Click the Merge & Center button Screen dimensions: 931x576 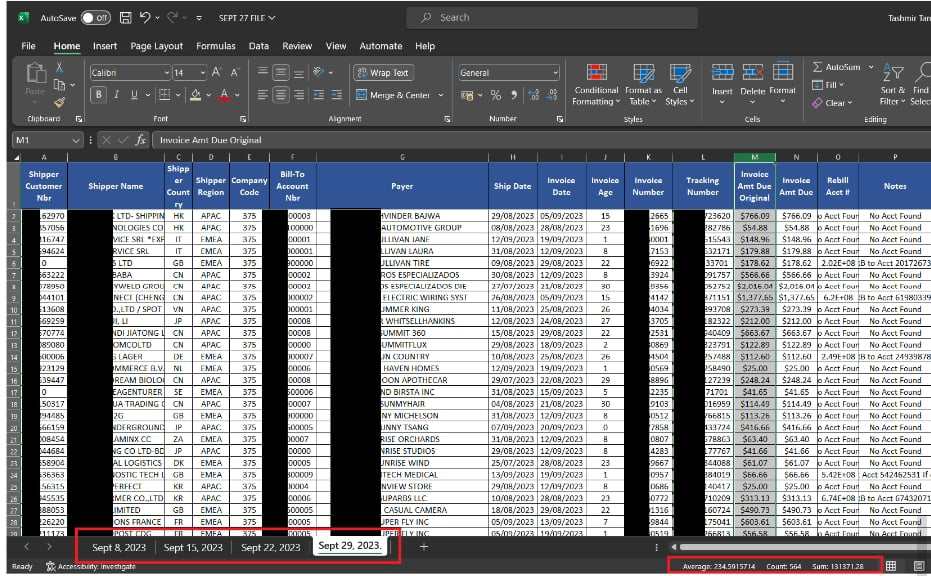pyautogui.click(x=392, y=95)
